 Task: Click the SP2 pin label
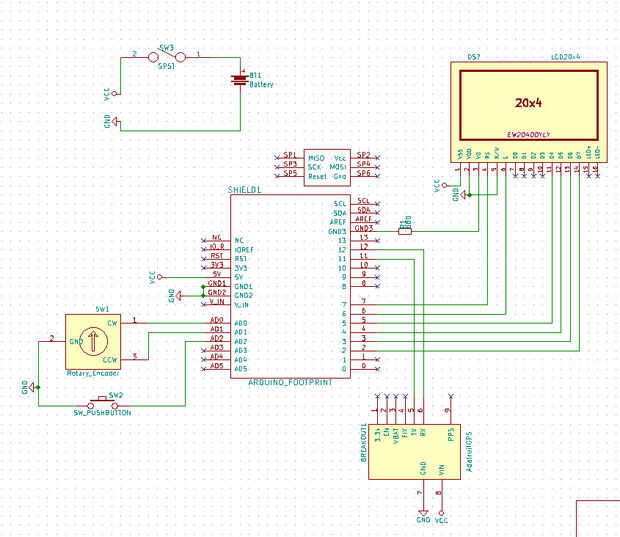coord(363,155)
